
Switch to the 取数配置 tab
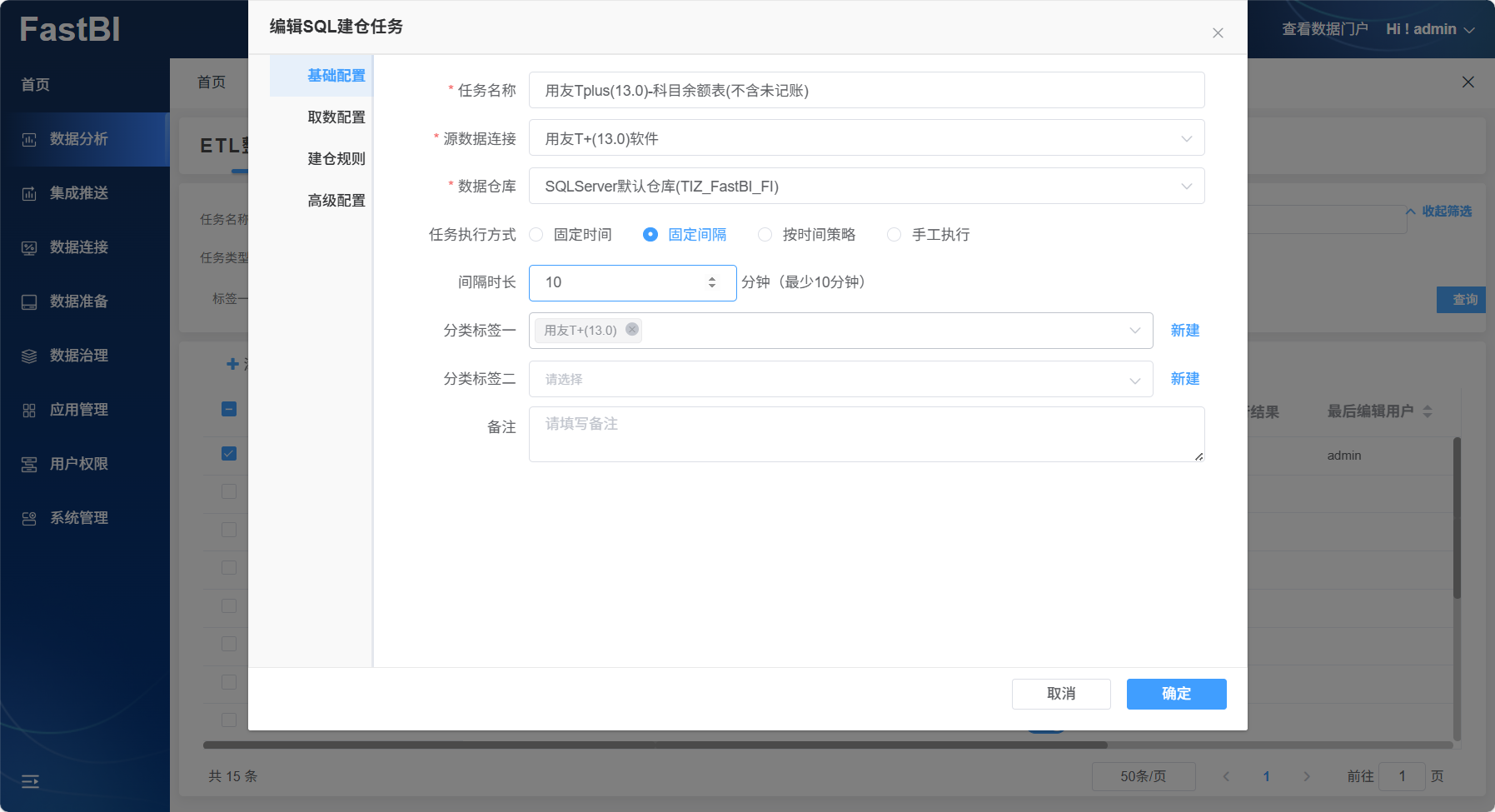[336, 117]
